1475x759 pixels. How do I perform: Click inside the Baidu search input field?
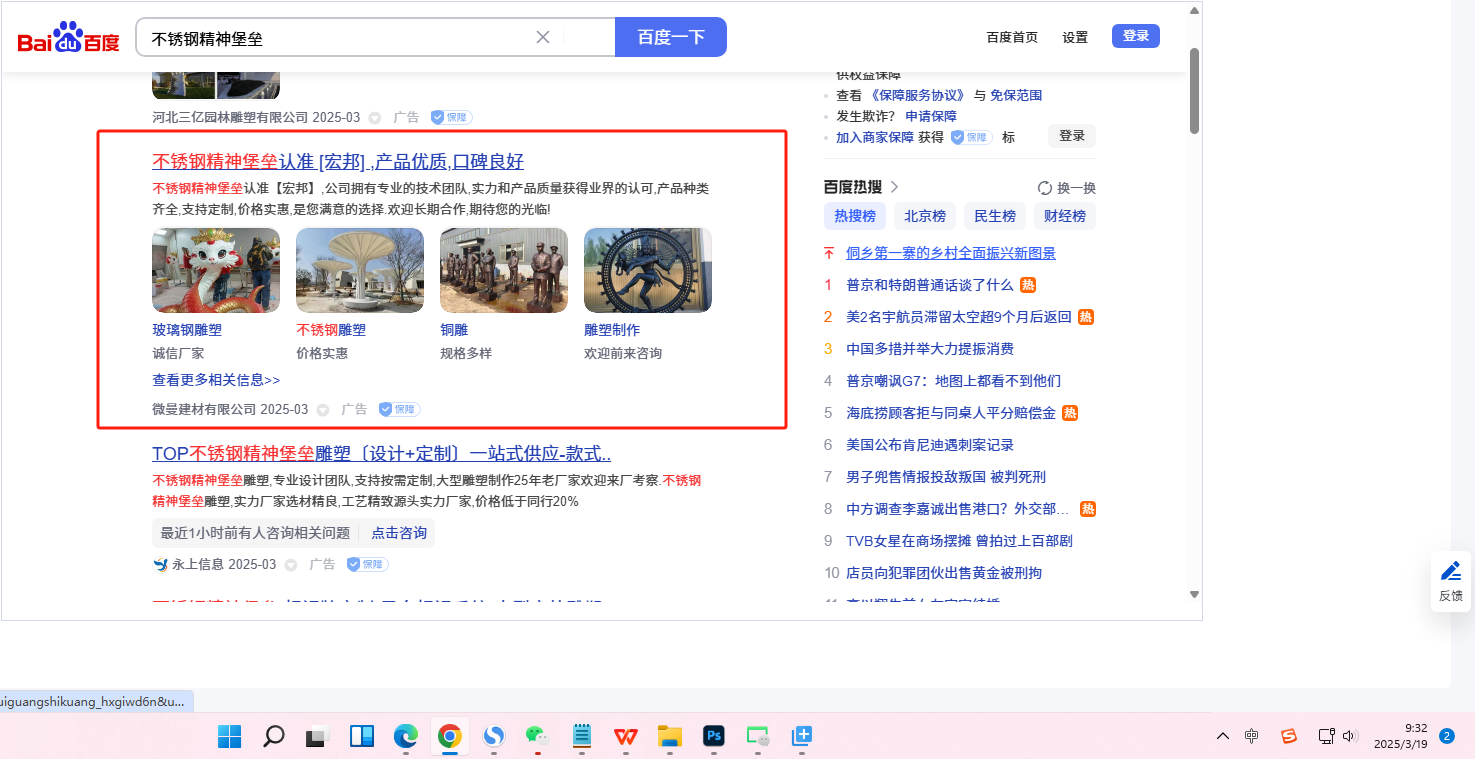340,38
